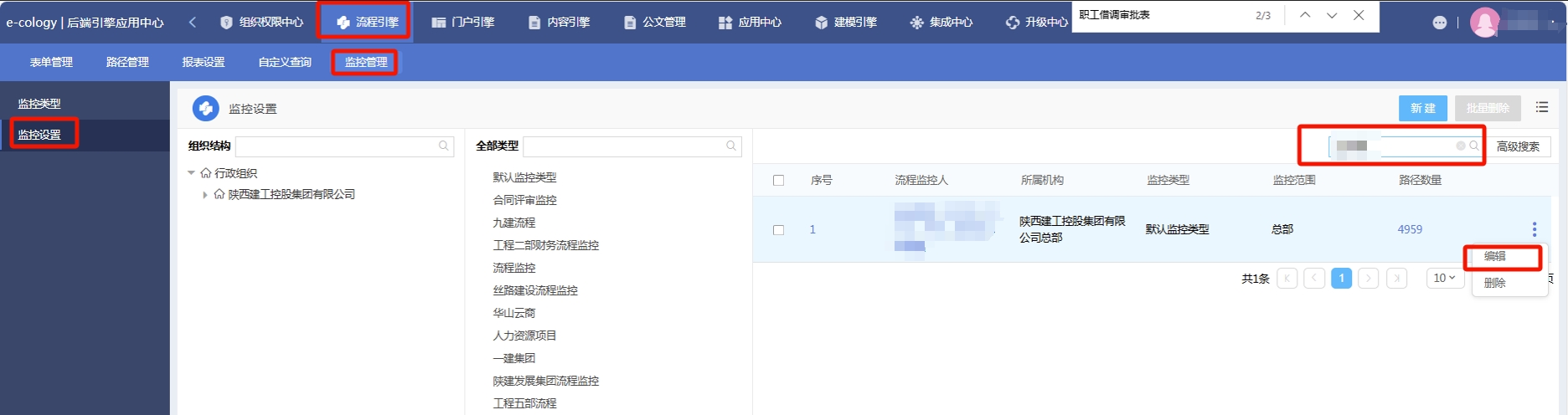Open the 高级搜索 advanced search
The height and width of the screenshot is (415, 1568).
(x=1518, y=146)
